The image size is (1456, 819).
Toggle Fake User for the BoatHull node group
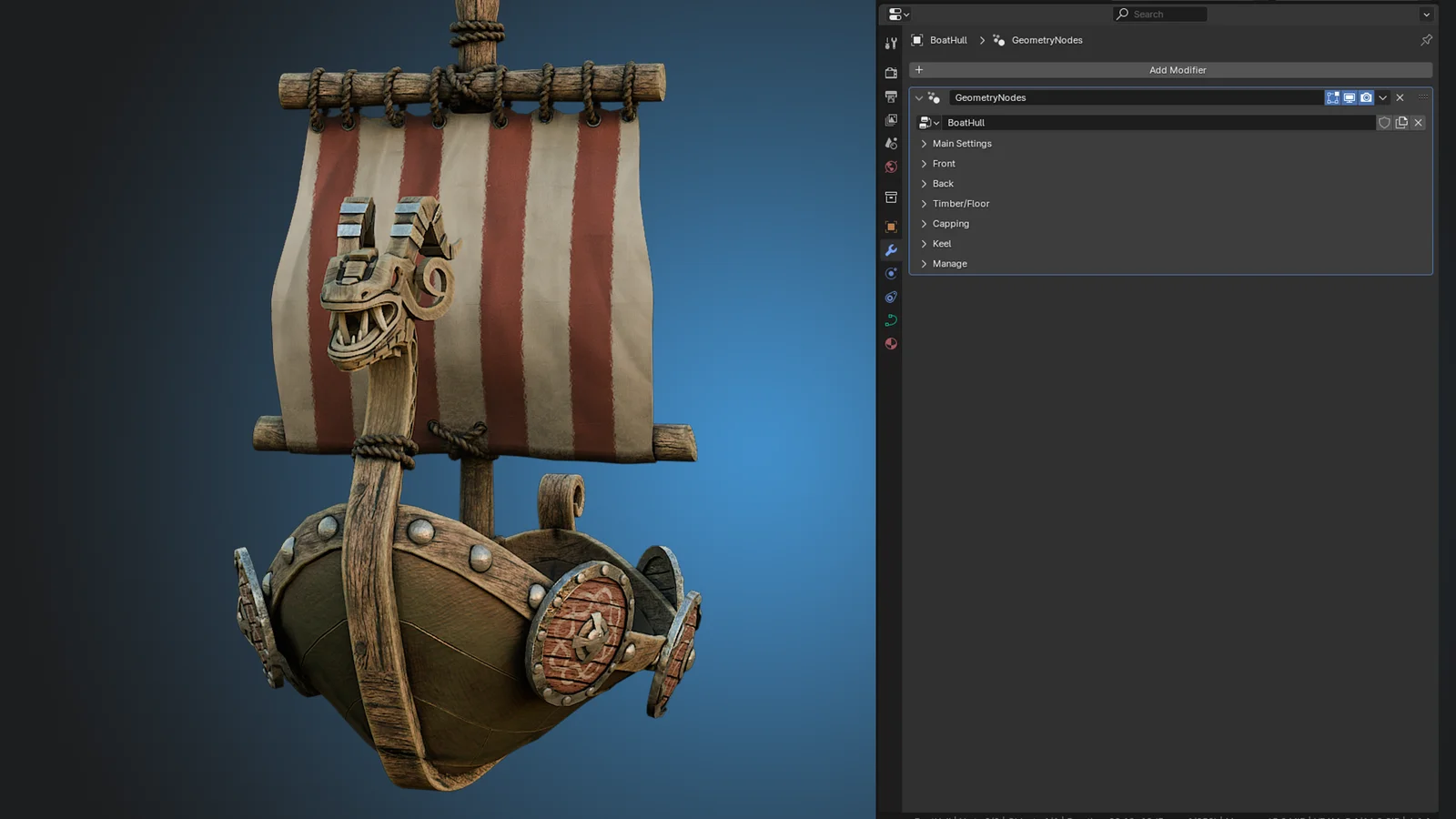(1384, 122)
